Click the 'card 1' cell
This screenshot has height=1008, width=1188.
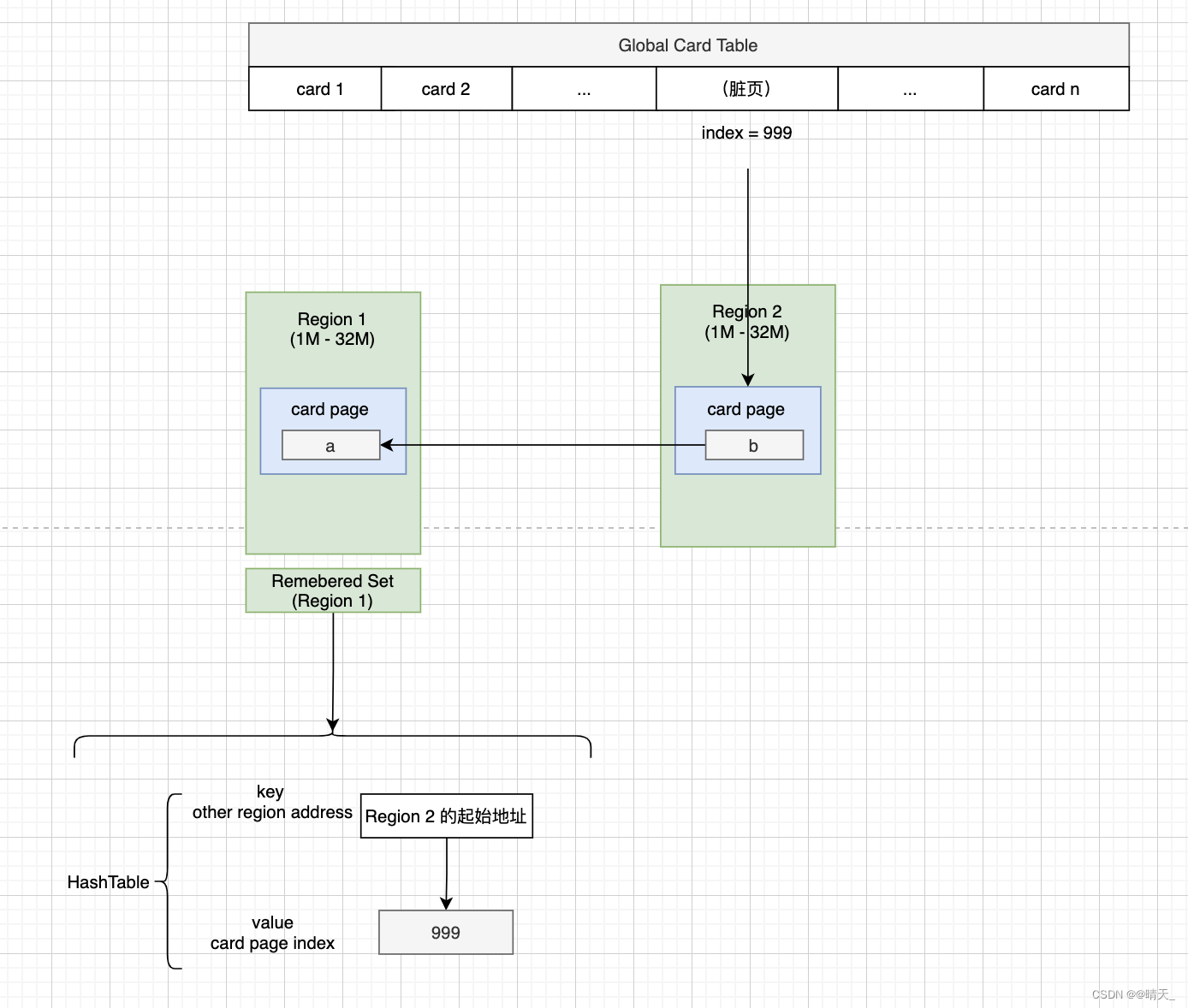[315, 89]
